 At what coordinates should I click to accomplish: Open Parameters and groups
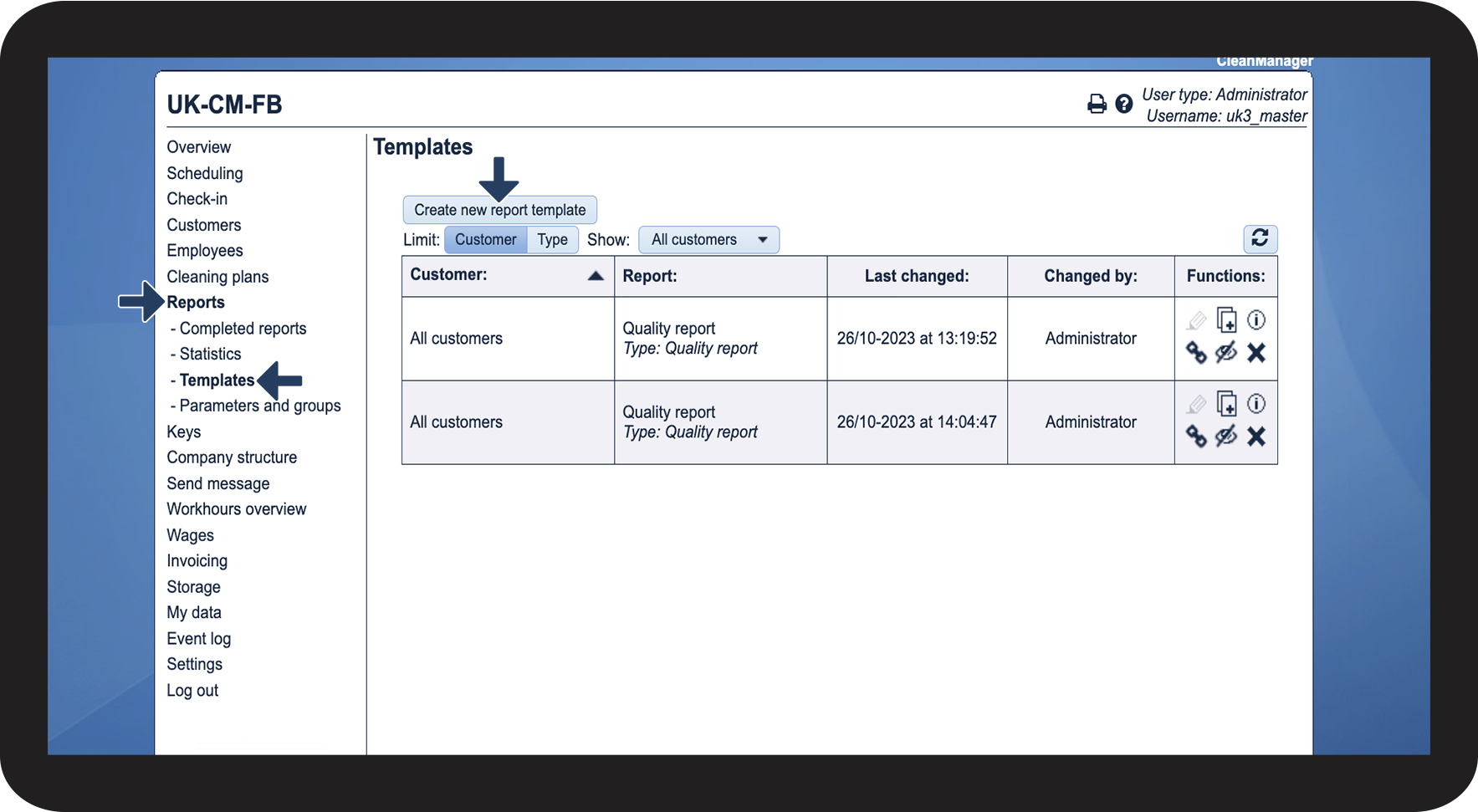260,406
